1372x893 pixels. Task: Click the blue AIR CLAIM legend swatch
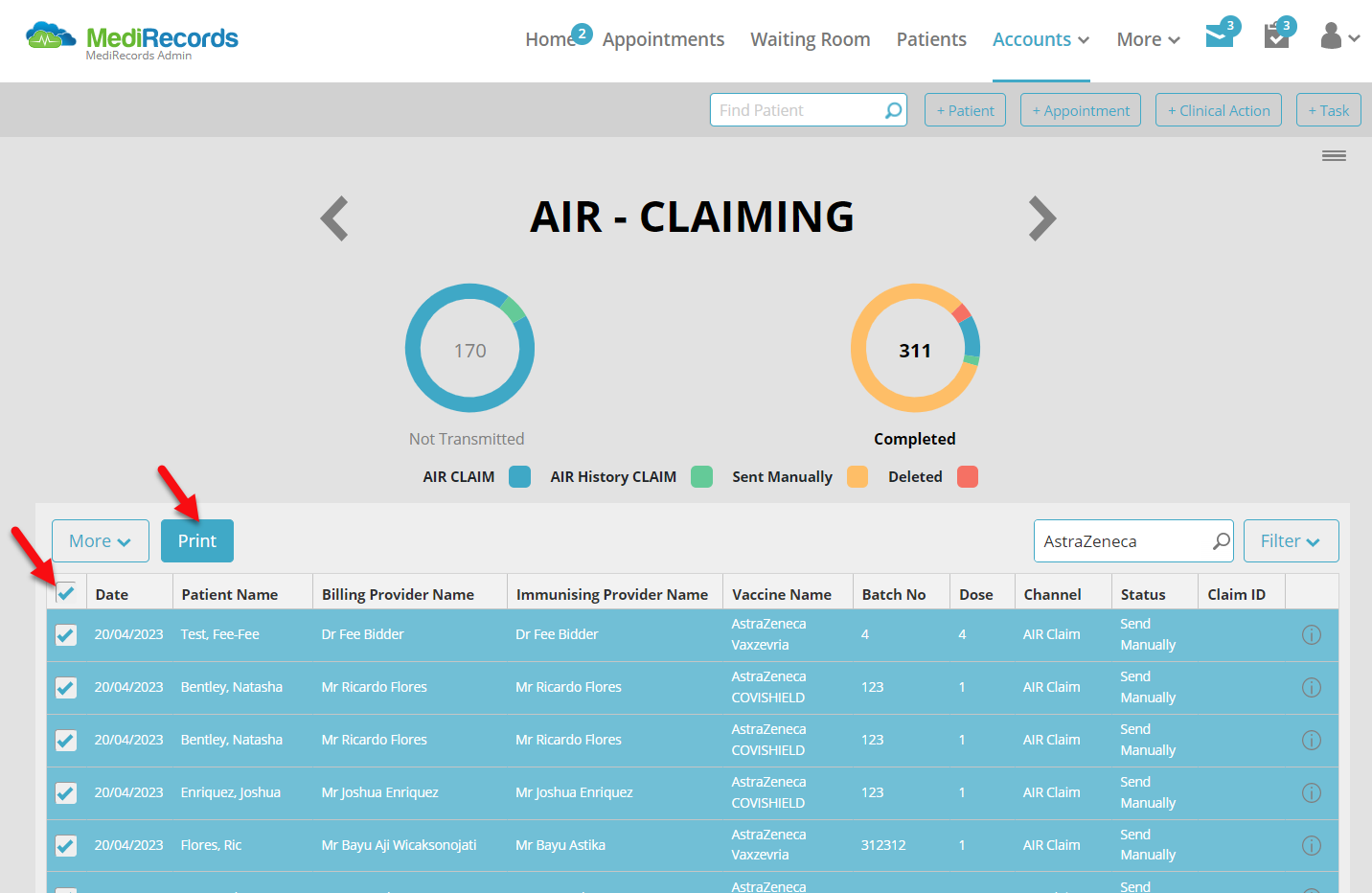point(519,477)
